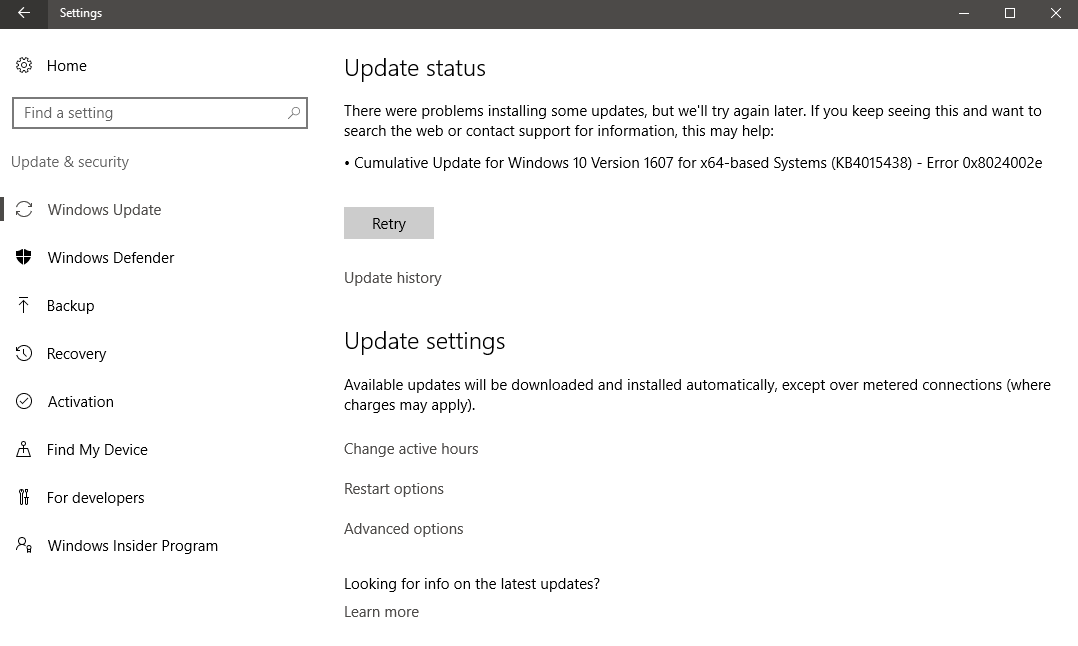
Task: Focus the Find a setting search box
Action: pyautogui.click(x=160, y=113)
